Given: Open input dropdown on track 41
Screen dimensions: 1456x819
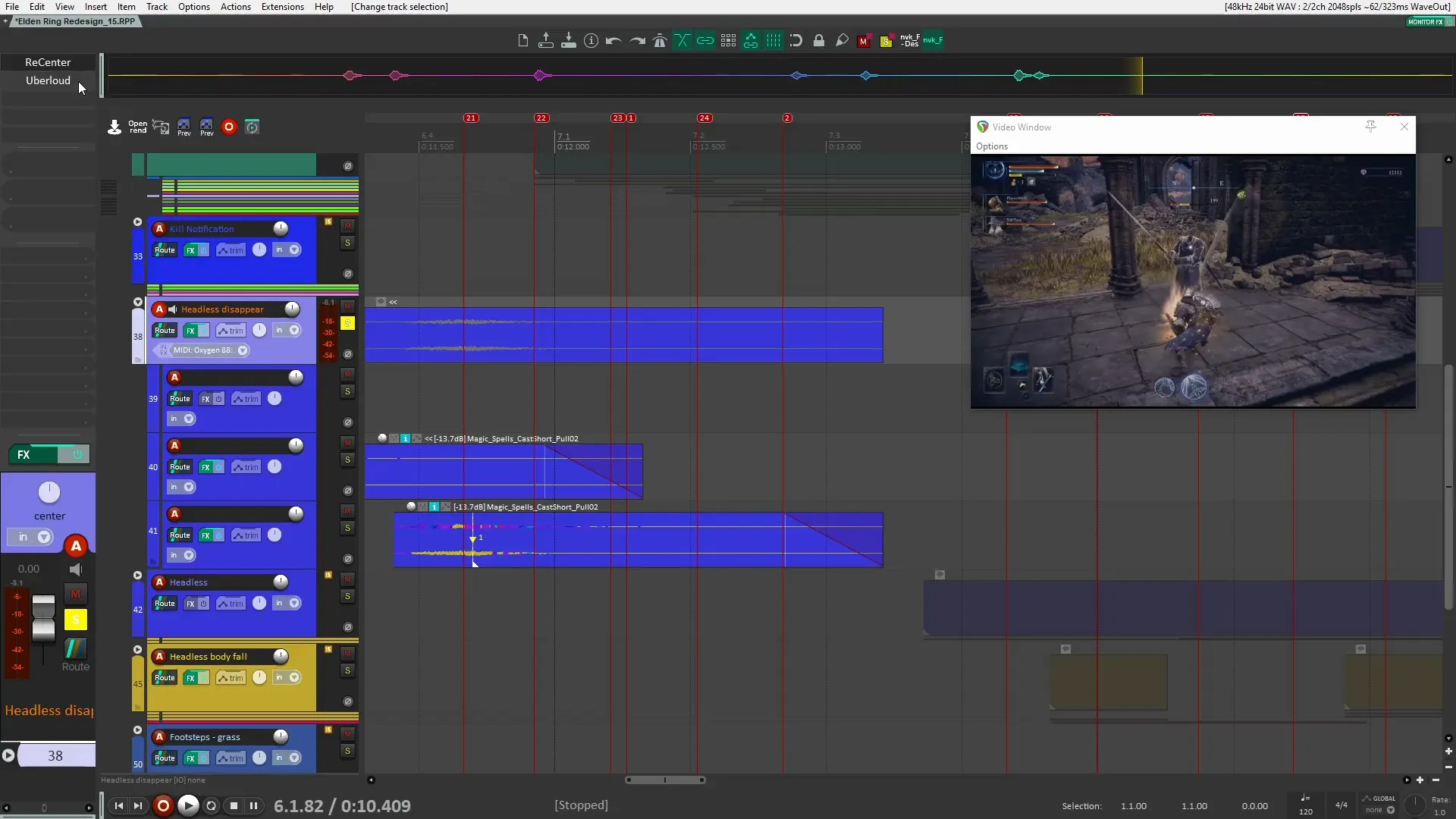Looking at the screenshot, I should [189, 555].
